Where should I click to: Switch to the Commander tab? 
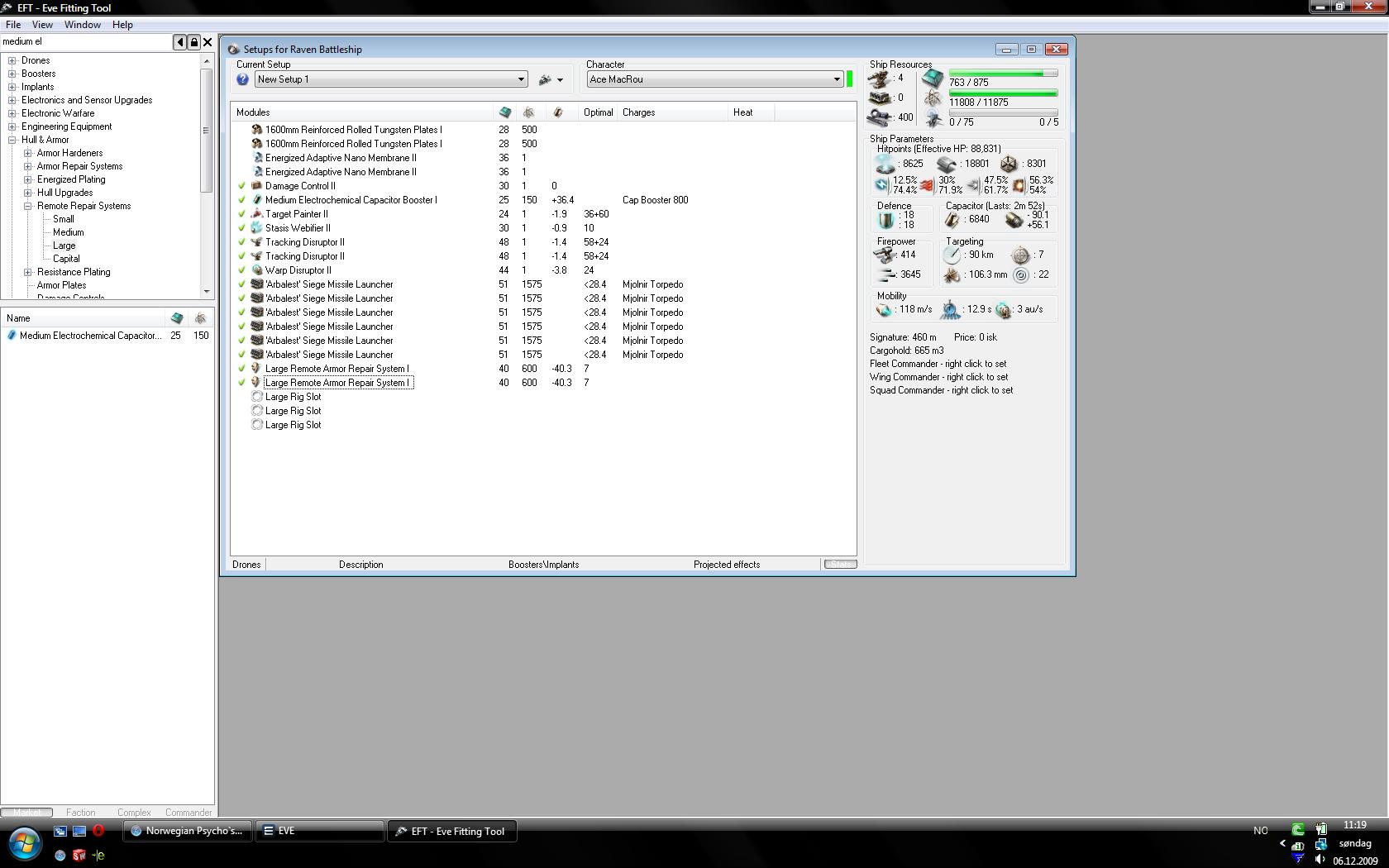pyautogui.click(x=189, y=813)
